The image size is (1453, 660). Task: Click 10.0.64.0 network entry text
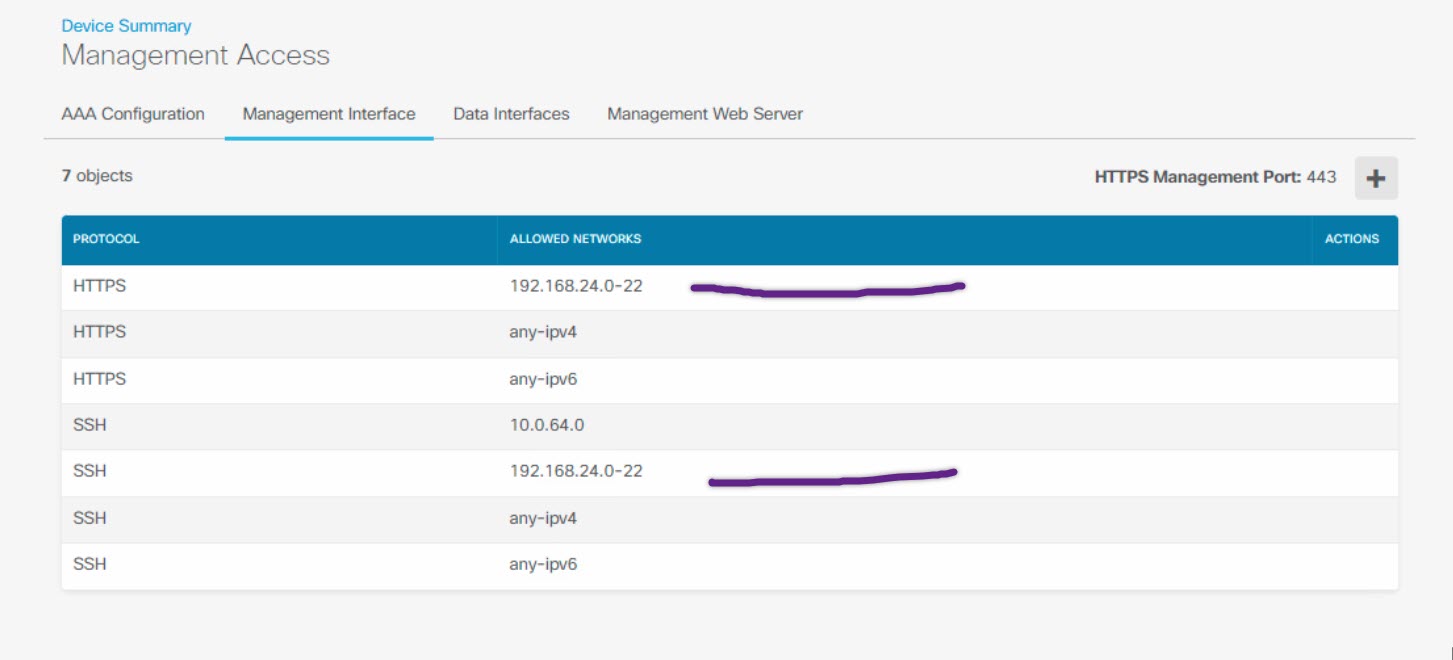click(x=546, y=425)
